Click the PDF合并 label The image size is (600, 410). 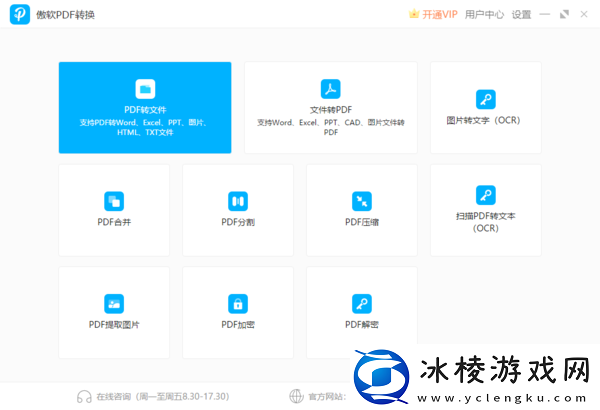pos(114,222)
